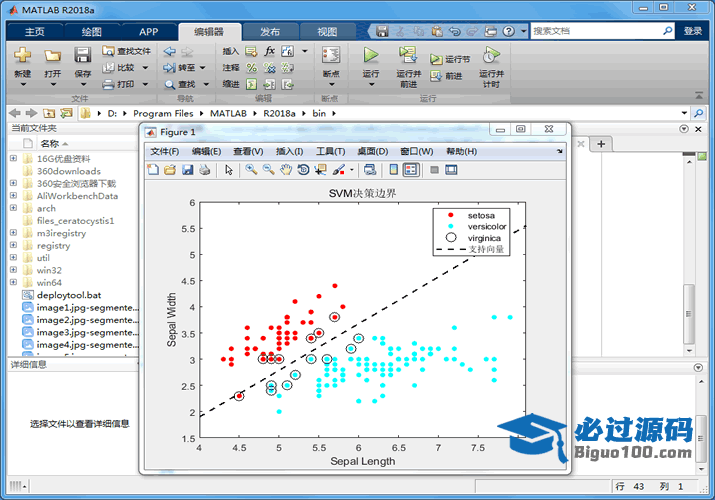Click the help question mark icon

(508, 31)
